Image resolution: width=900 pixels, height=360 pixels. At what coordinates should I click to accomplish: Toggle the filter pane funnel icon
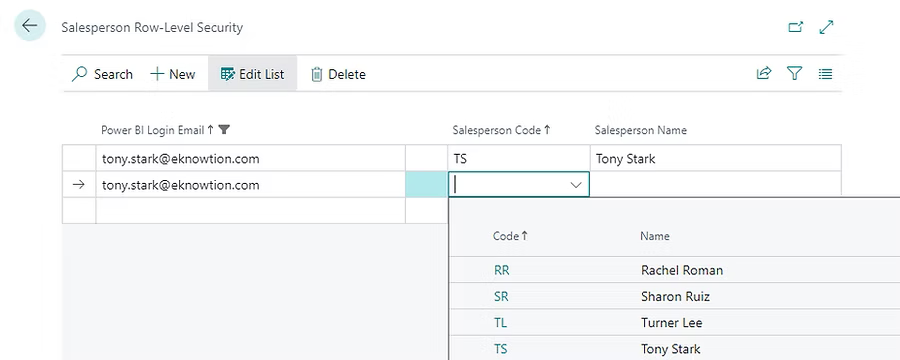coord(794,73)
